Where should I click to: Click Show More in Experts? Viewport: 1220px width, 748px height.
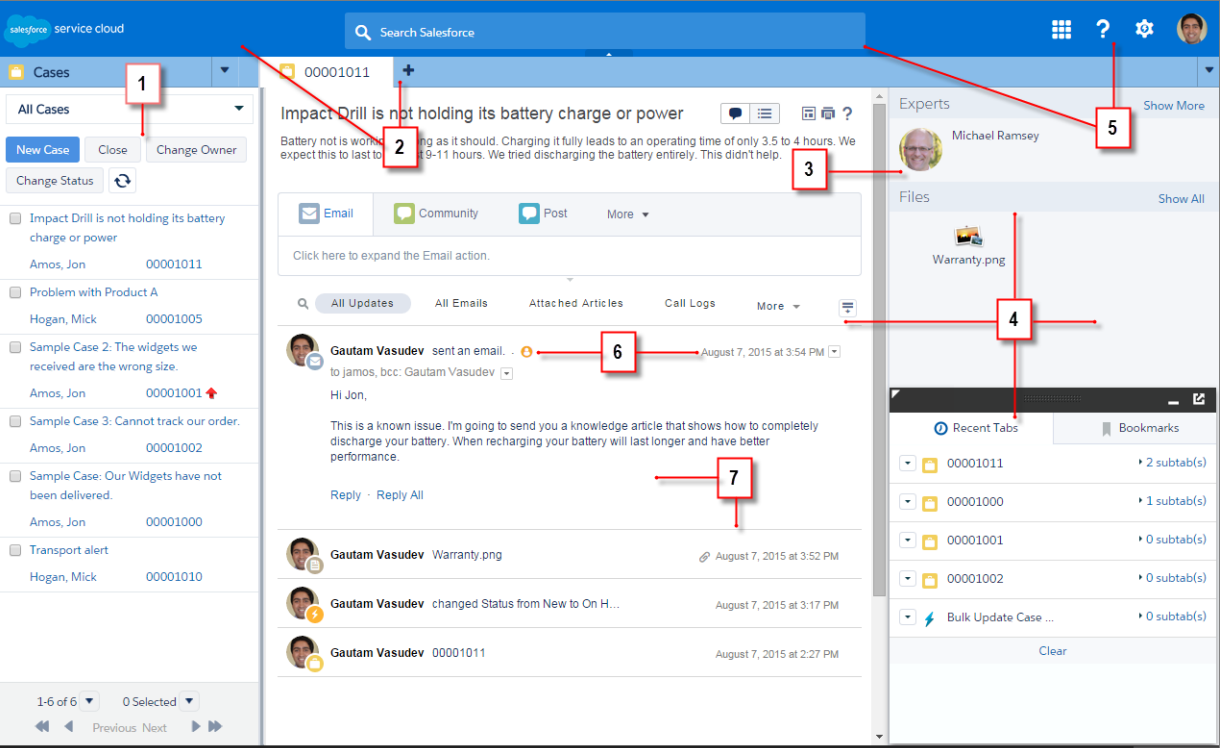(x=1174, y=105)
